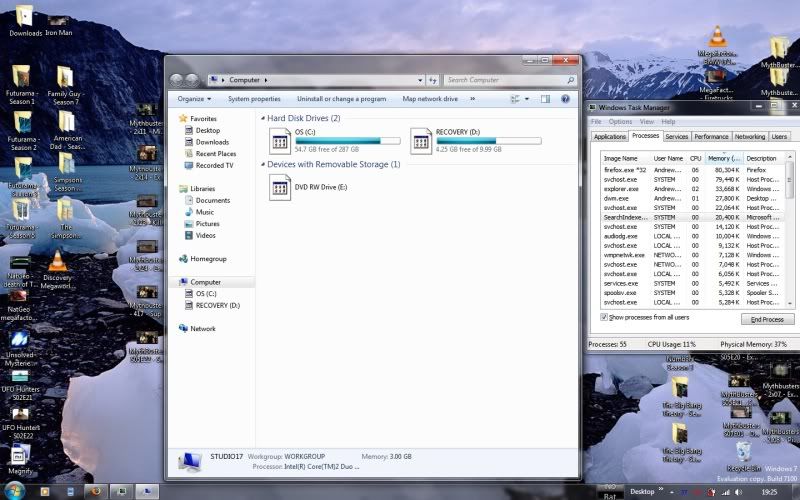Switch to the Performance tab in Task Manager

pos(711,137)
